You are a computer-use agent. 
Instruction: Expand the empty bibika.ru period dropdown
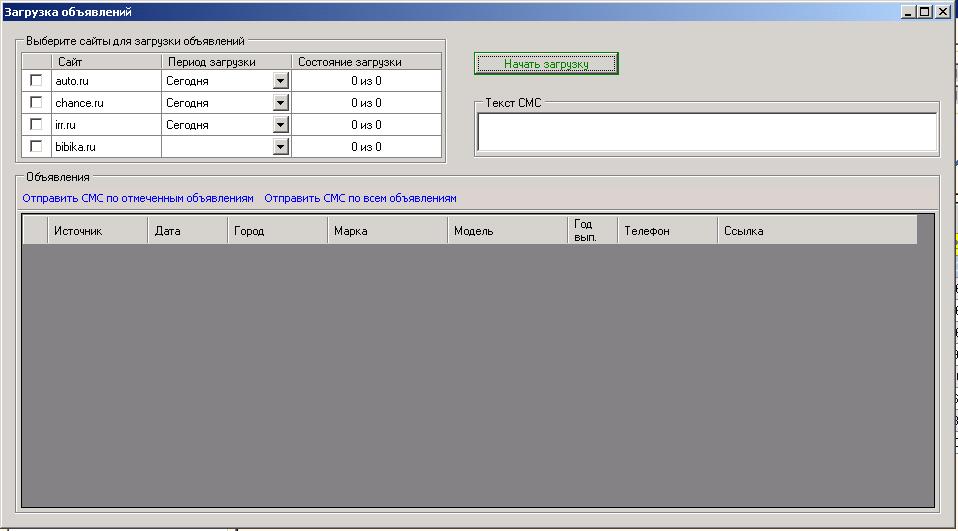pos(280,147)
